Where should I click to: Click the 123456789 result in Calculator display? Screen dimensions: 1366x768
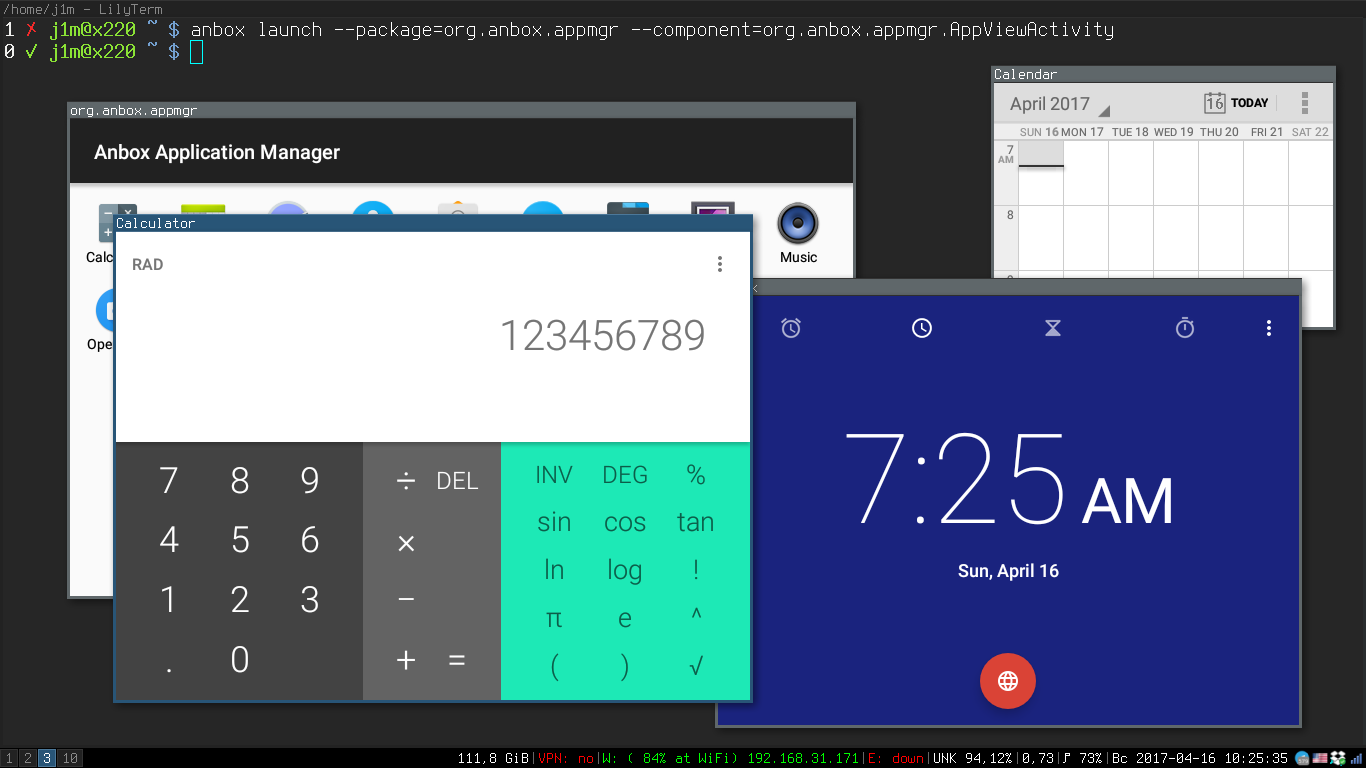pos(603,336)
